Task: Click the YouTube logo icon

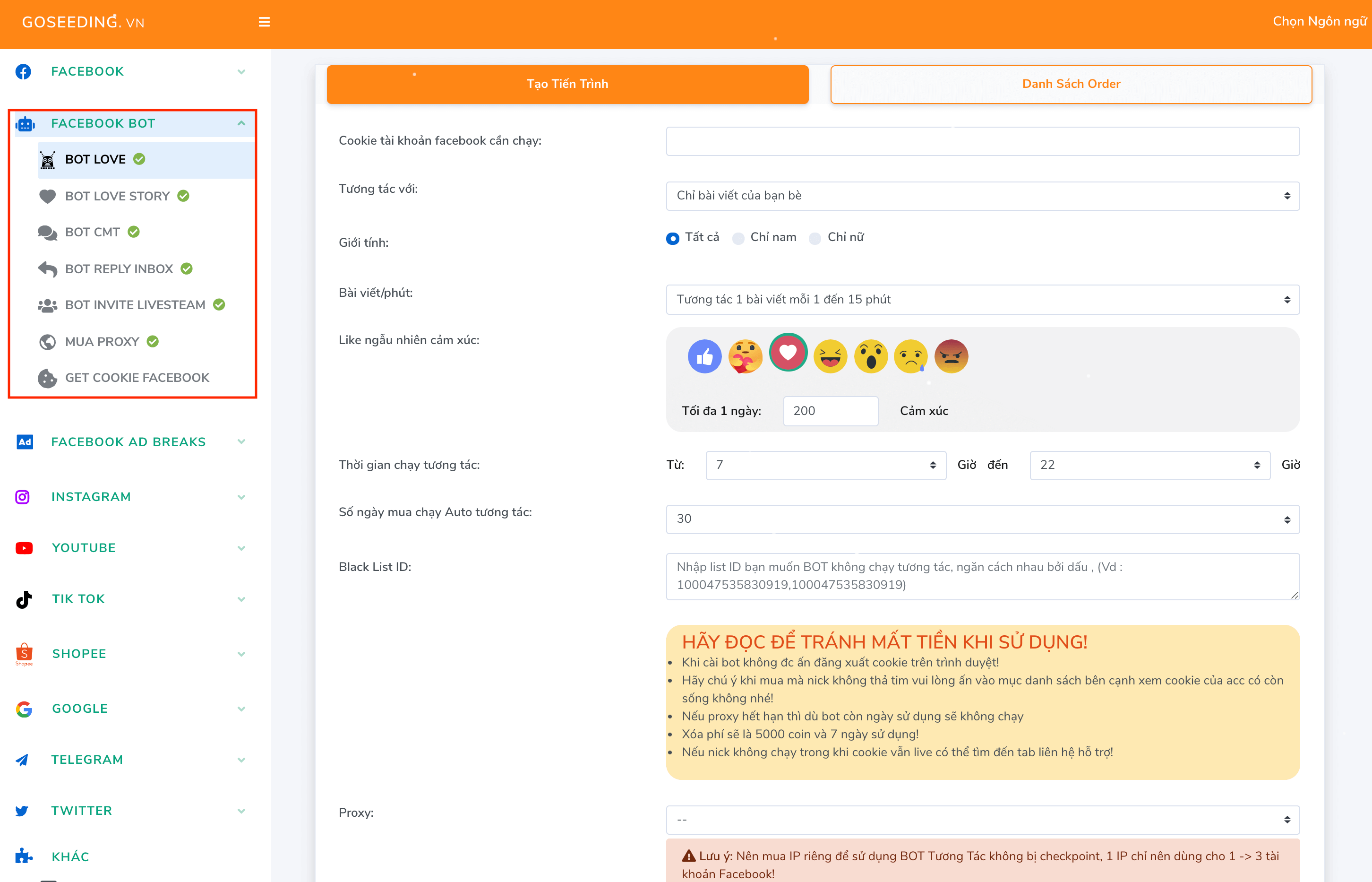Action: tap(24, 548)
